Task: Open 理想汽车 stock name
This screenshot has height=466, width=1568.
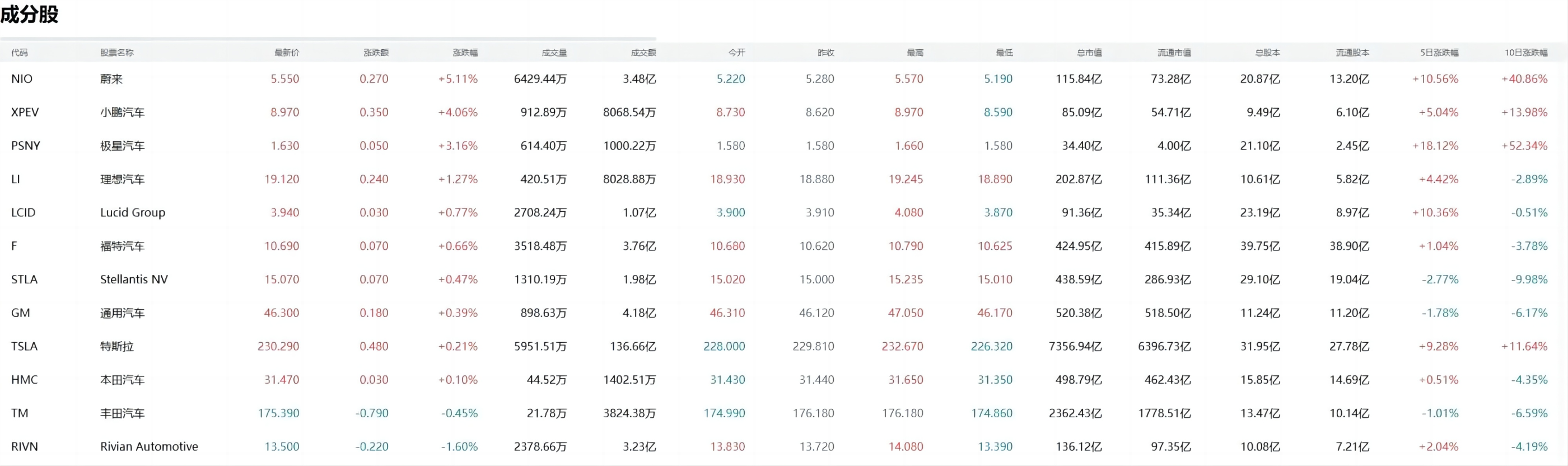Action: click(122, 180)
